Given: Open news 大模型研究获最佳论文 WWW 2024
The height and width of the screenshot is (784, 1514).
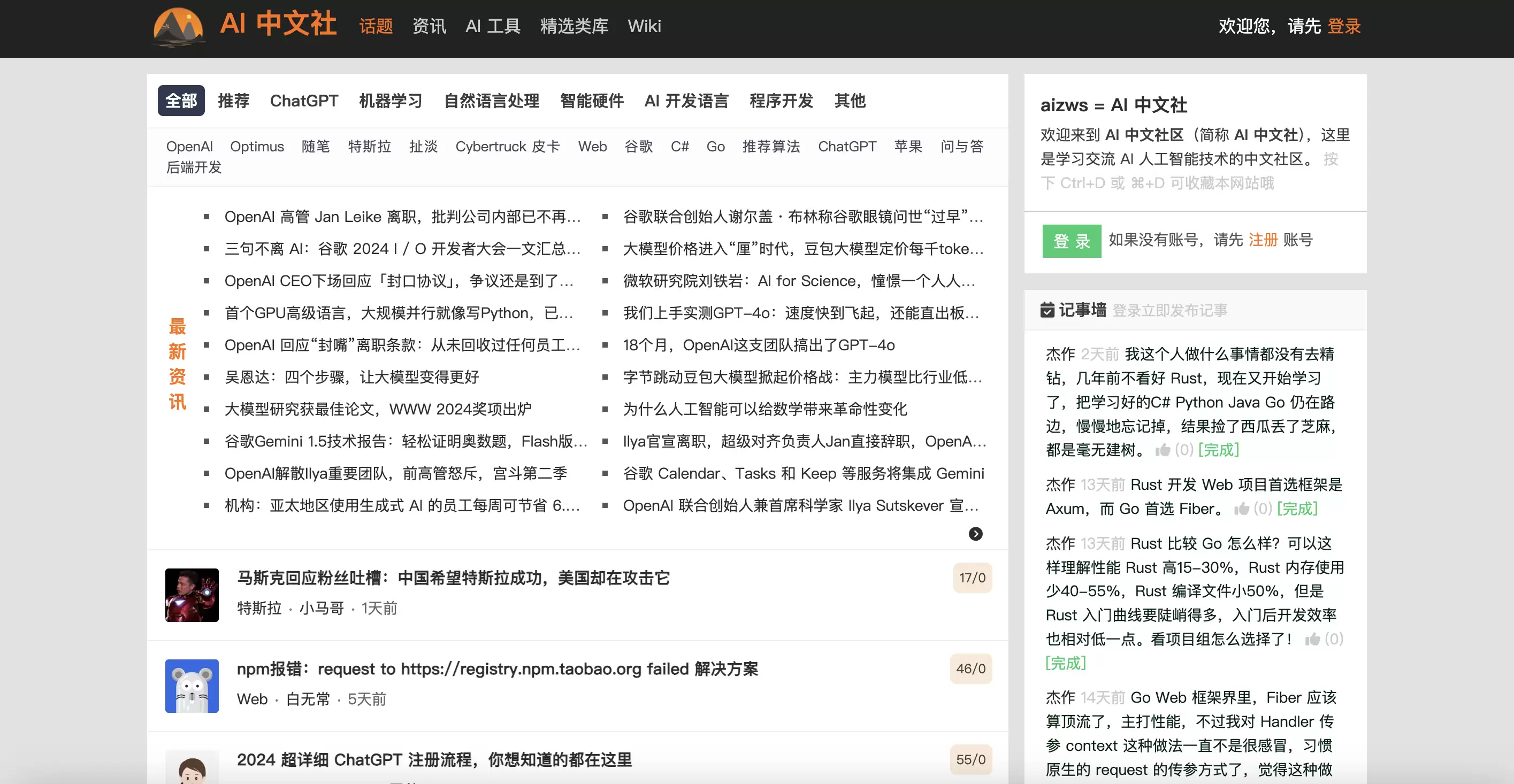Looking at the screenshot, I should click(x=378, y=409).
